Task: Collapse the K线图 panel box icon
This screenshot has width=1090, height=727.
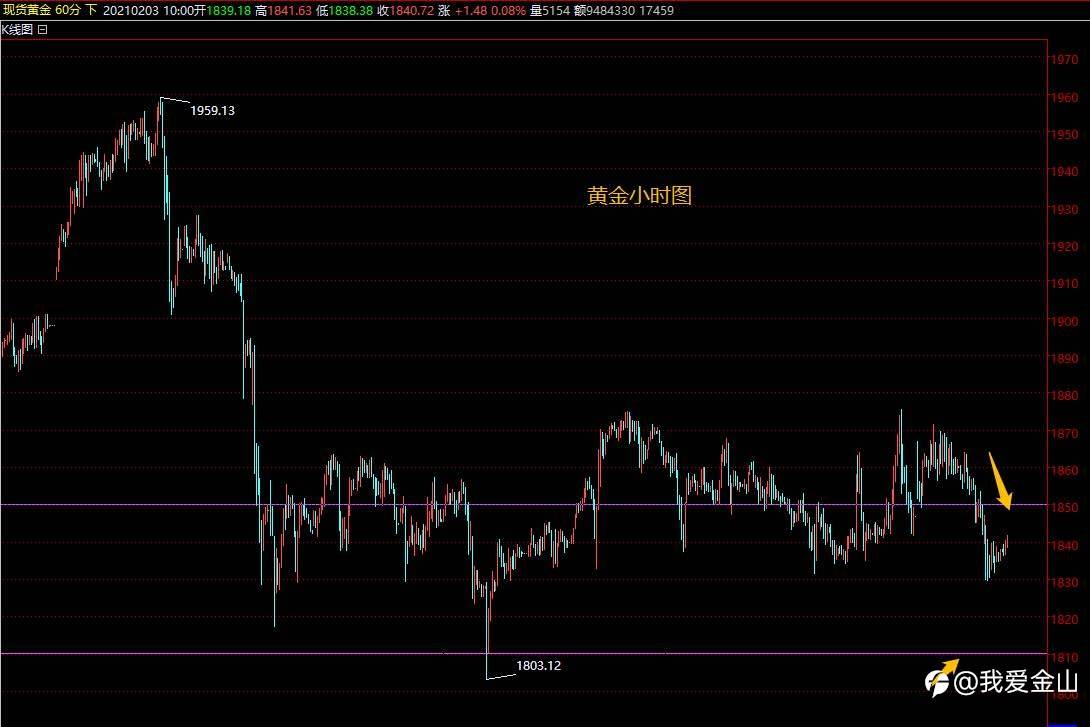Action: point(42,30)
